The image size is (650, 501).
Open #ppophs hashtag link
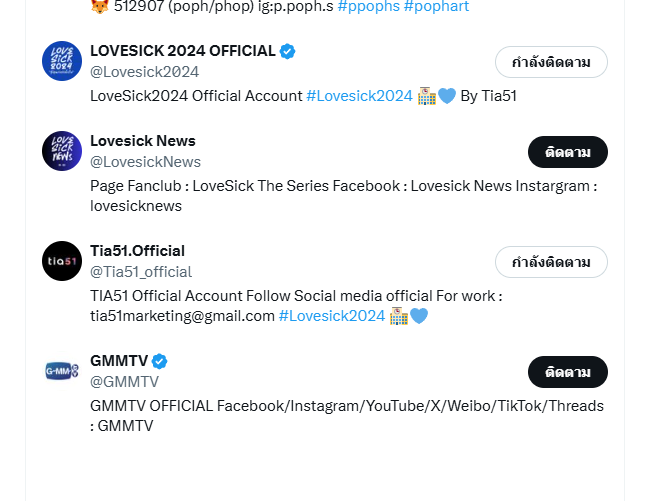click(369, 6)
